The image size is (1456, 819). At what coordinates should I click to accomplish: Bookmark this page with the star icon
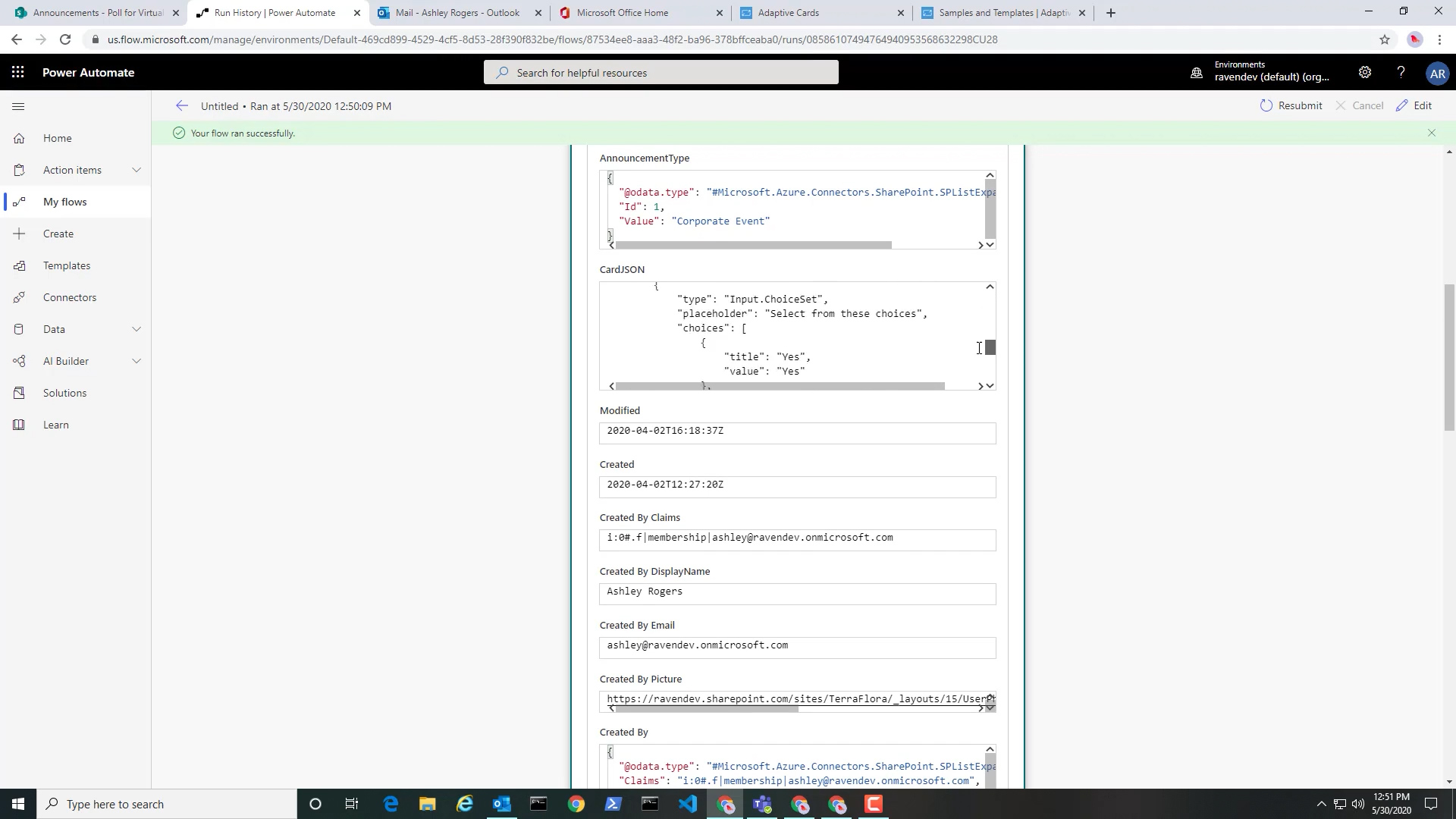click(1385, 39)
